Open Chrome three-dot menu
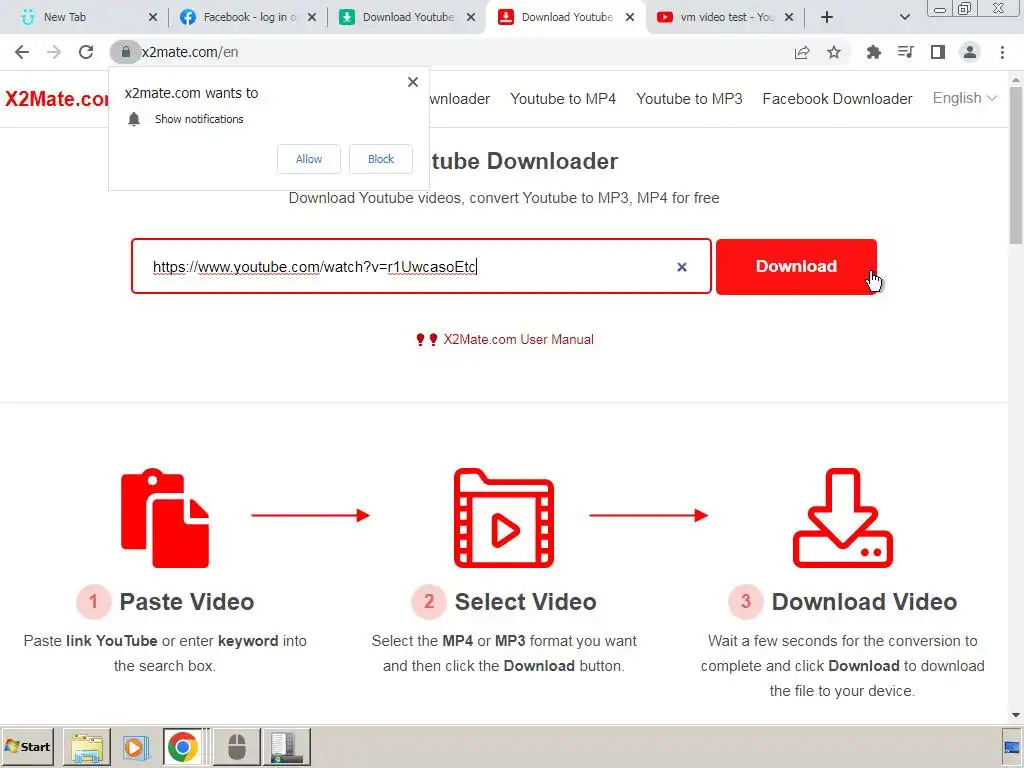This screenshot has width=1024, height=768. (1002, 52)
